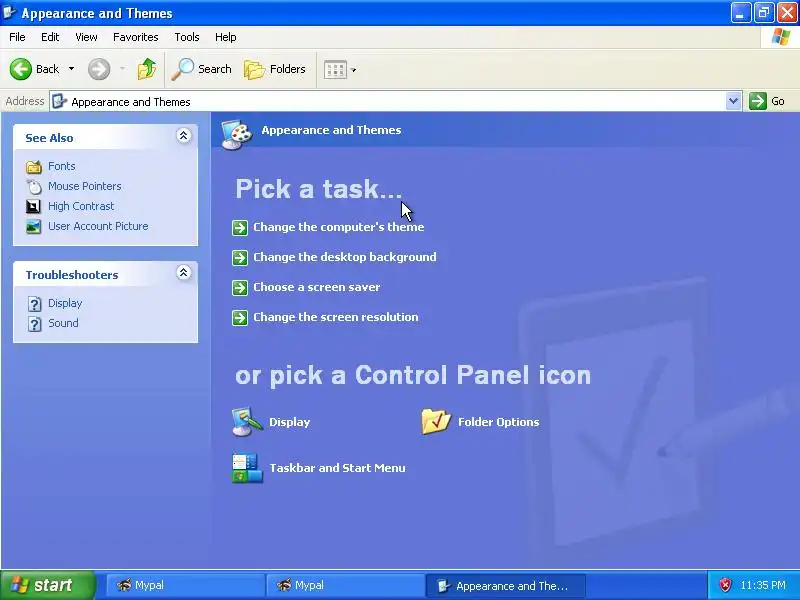Click the High Contrast icon

[x=33, y=206]
